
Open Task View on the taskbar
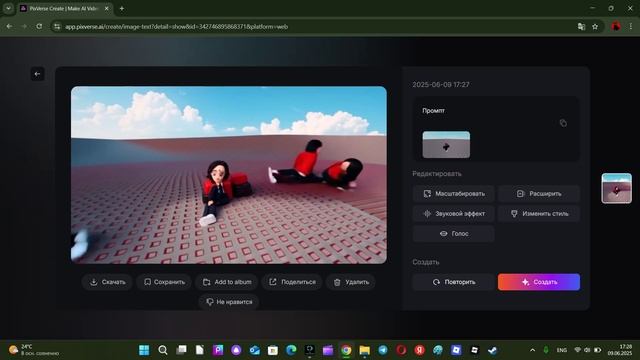pos(181,350)
